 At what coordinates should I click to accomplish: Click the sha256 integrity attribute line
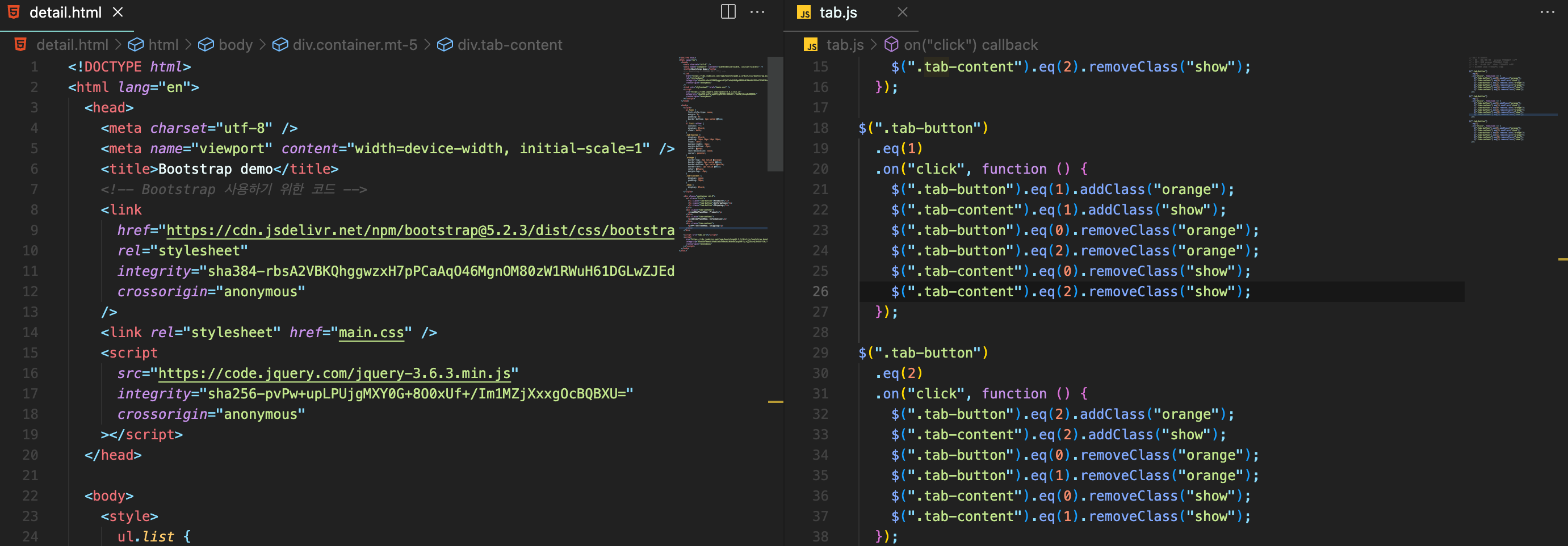pyautogui.click(x=376, y=394)
